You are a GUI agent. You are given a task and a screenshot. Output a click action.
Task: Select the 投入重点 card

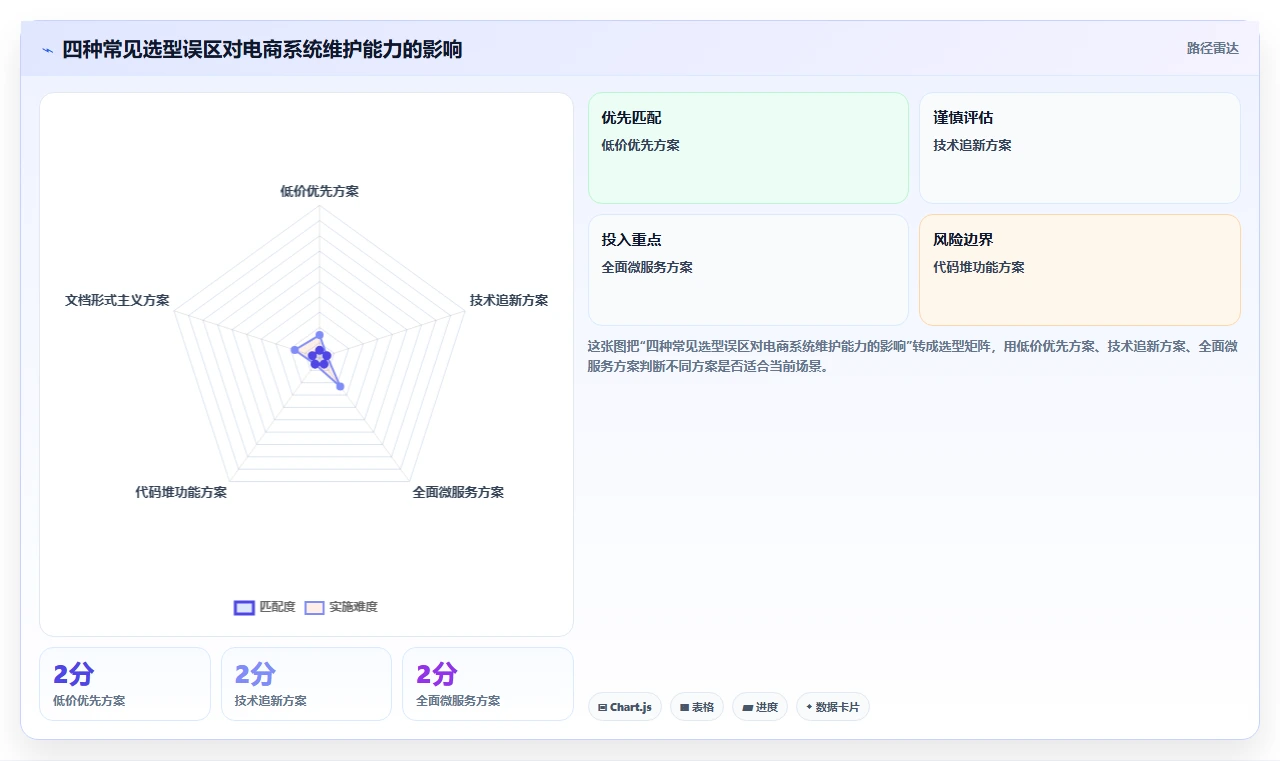point(748,270)
